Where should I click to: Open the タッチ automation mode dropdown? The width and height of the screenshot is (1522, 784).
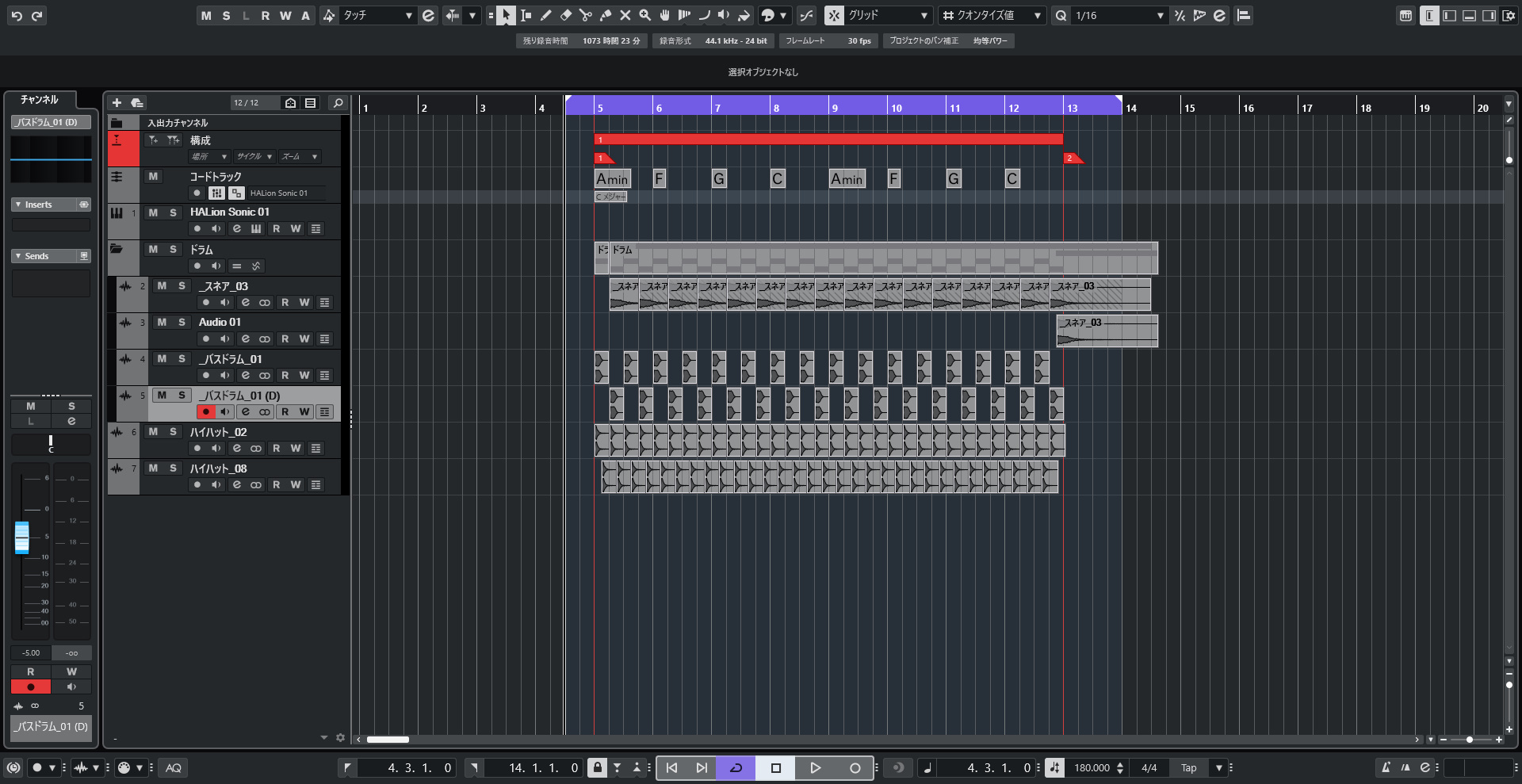[x=377, y=15]
